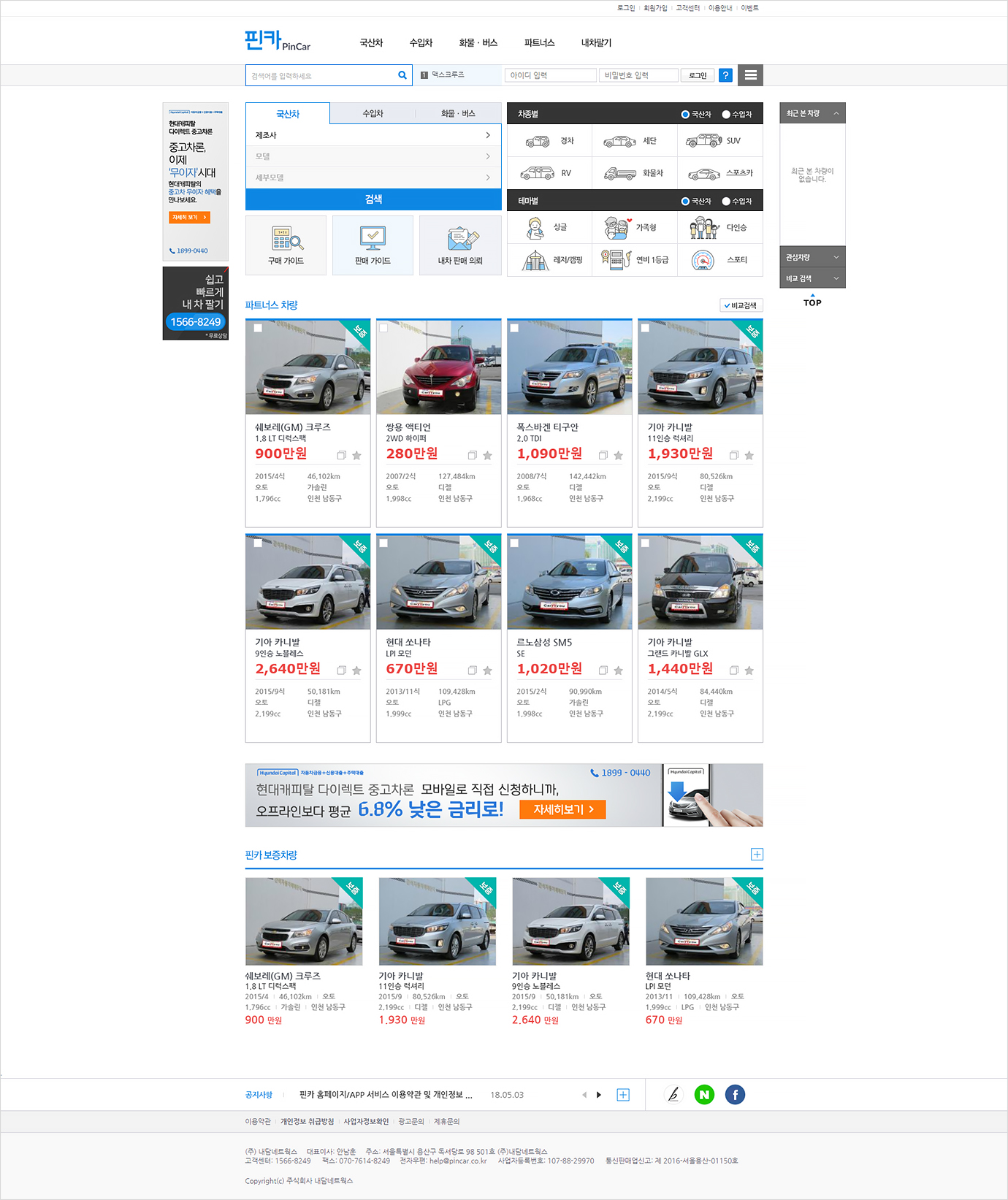The image size is (1008, 1200).
Task: Select the 경차 compact car type icon
Action: click(x=538, y=141)
